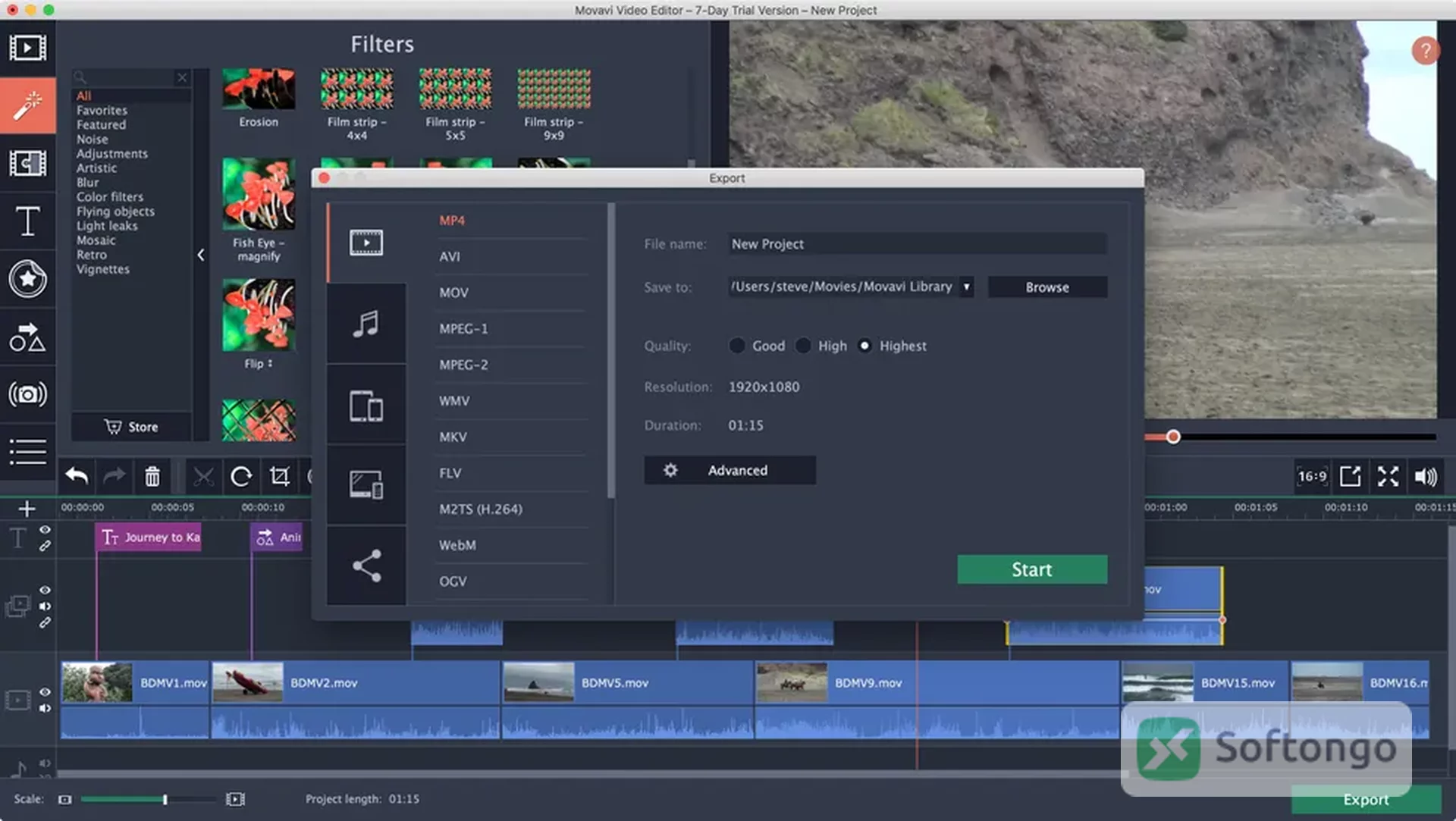The height and width of the screenshot is (821, 1456).
Task: Mute the main video track audio
Action: (x=45, y=708)
